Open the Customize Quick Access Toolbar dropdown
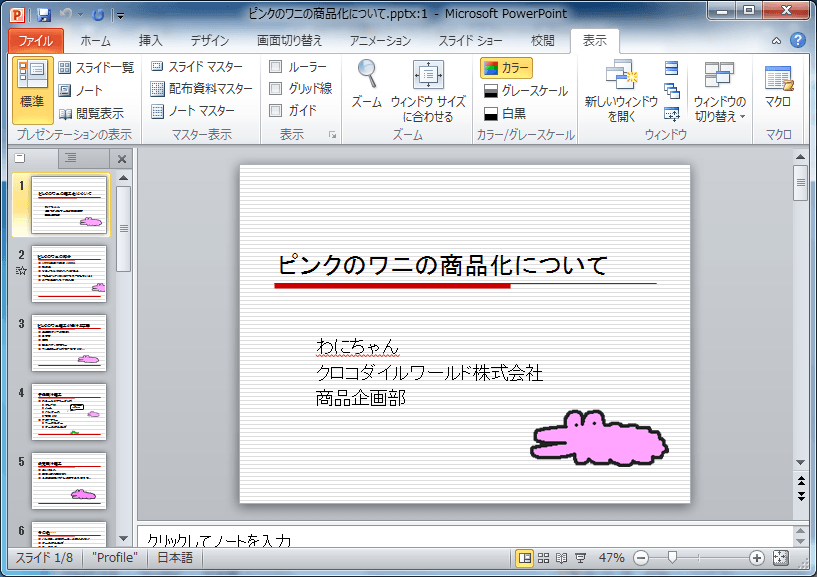Image resolution: width=817 pixels, height=577 pixels. click(x=120, y=16)
